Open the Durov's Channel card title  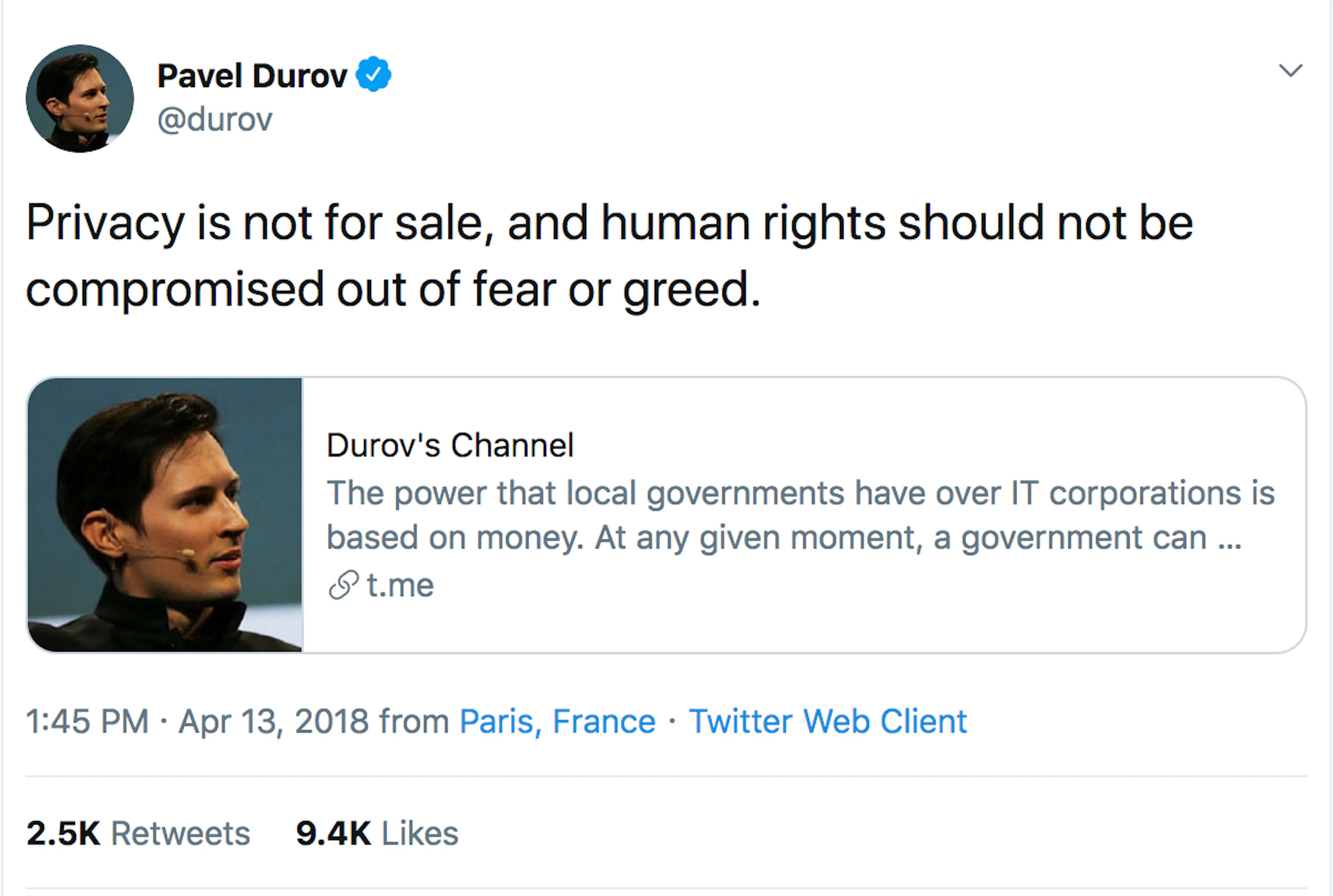[x=450, y=445]
